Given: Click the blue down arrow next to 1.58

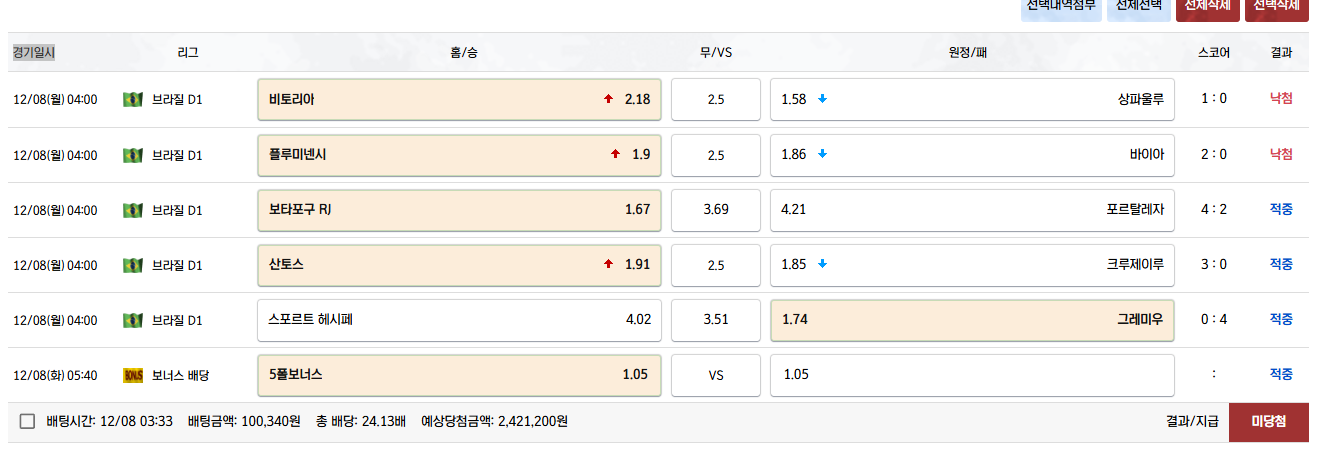Looking at the screenshot, I should tap(823, 99).
